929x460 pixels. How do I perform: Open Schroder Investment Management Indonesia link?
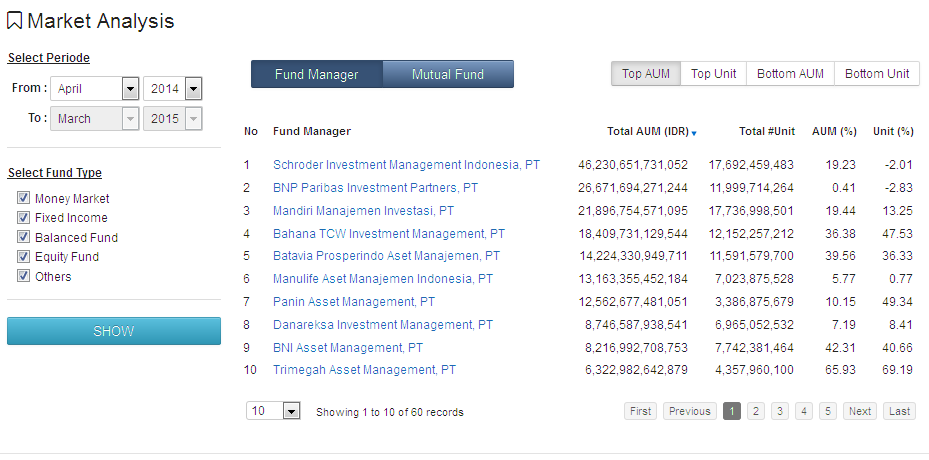(406, 165)
